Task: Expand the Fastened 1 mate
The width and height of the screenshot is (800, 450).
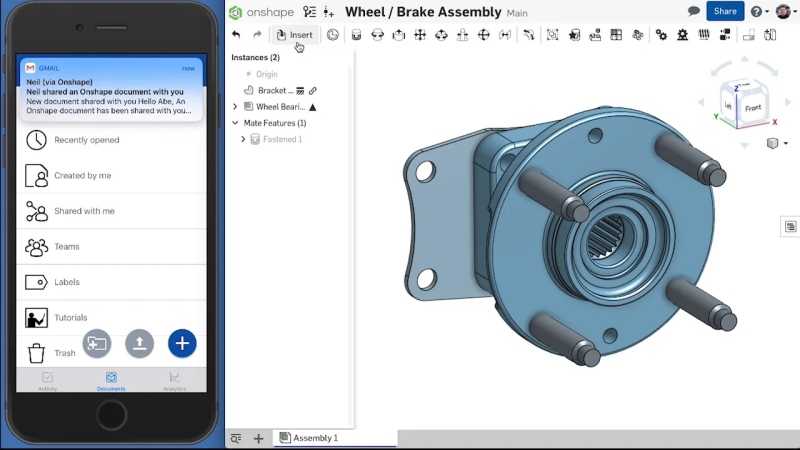Action: [x=243, y=139]
